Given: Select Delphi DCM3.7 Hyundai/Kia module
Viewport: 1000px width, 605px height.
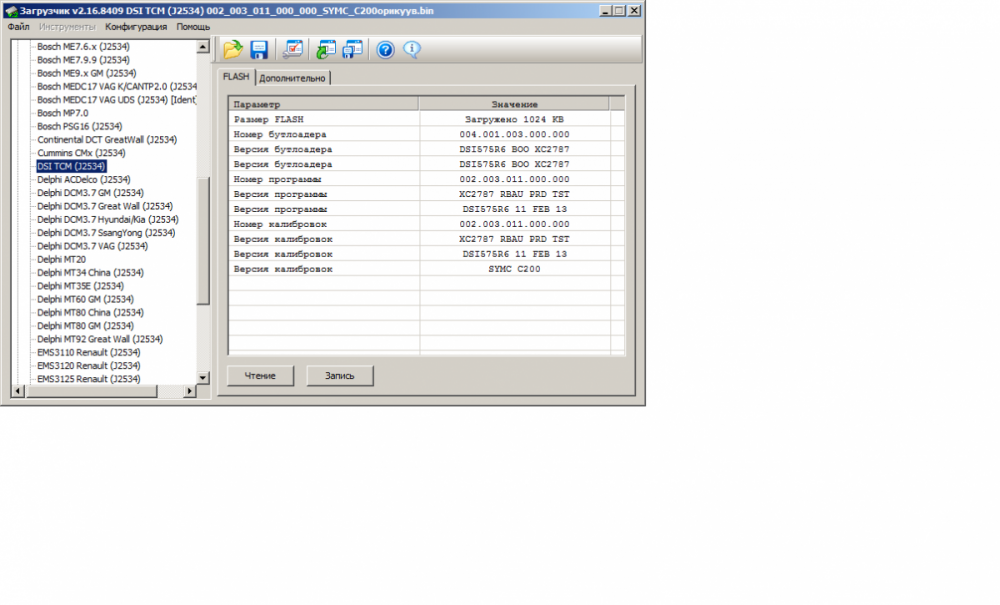Looking at the screenshot, I should (x=108, y=219).
